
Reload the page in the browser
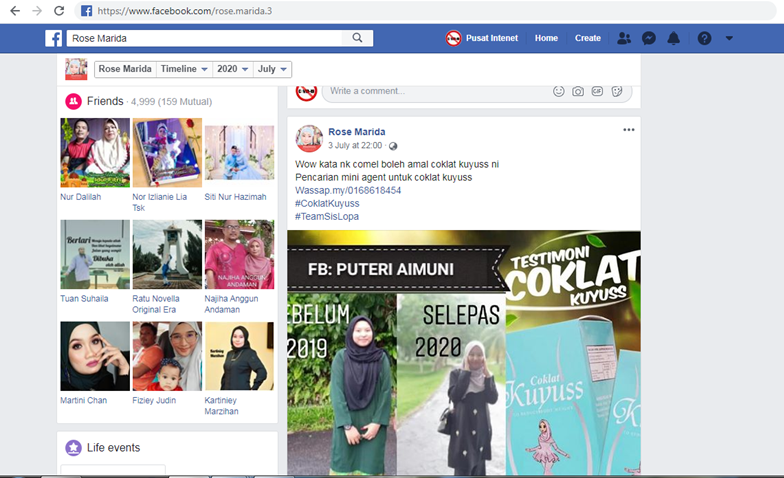59,11
